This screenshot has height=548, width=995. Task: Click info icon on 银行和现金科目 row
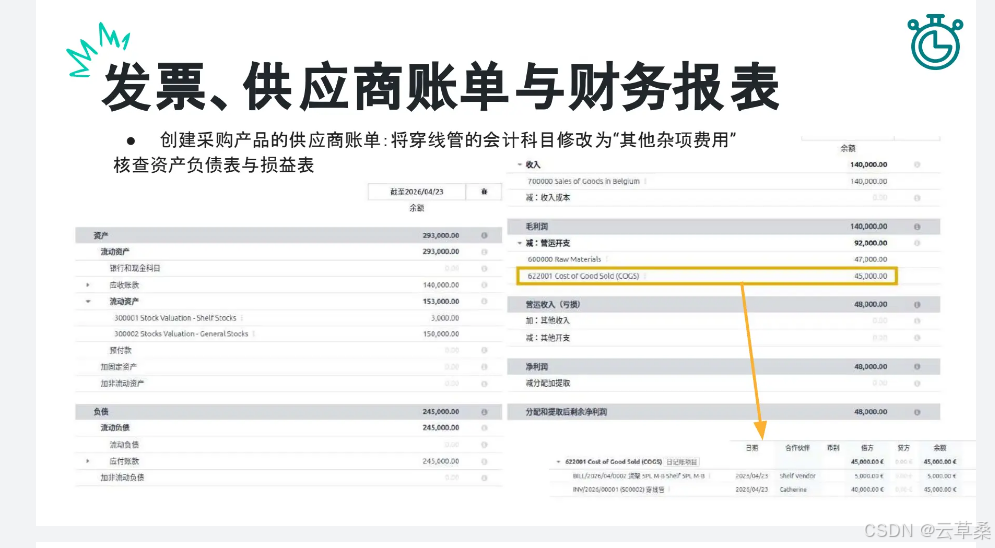(x=484, y=268)
